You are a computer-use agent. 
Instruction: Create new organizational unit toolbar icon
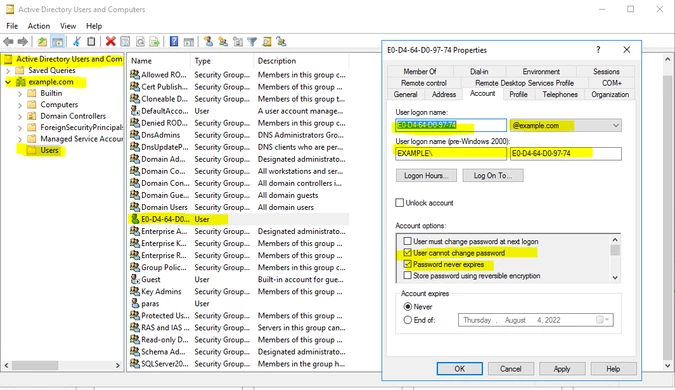[x=238, y=42]
